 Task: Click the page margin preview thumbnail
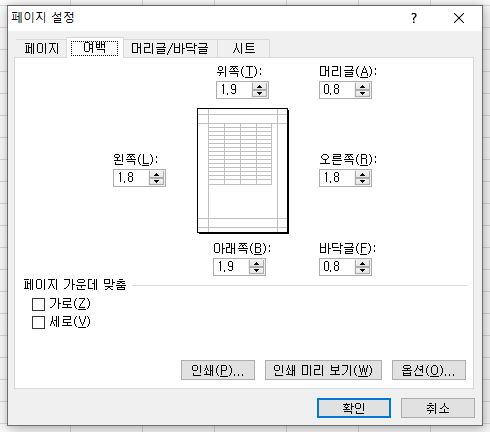pos(243,171)
